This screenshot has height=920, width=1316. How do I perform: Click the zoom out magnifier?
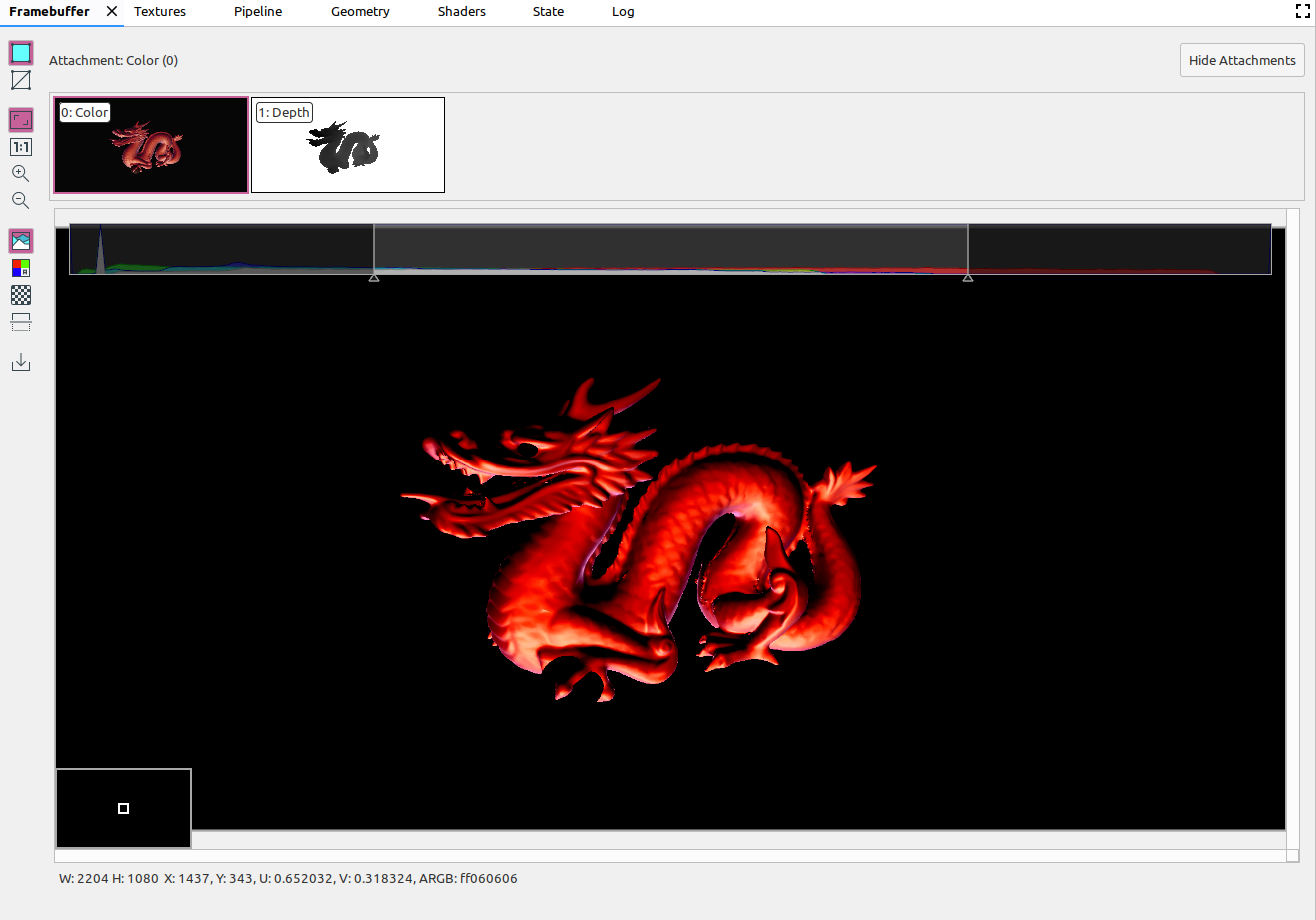pyautogui.click(x=21, y=201)
